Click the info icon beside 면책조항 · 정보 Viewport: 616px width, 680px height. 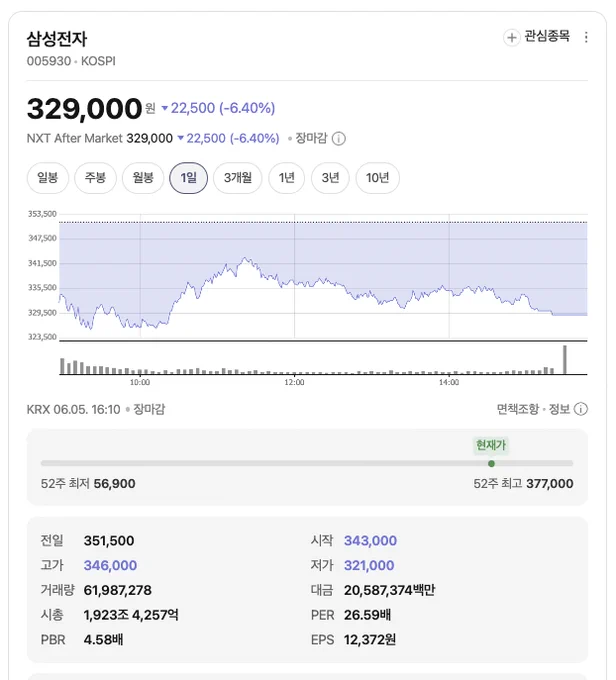tap(580, 409)
